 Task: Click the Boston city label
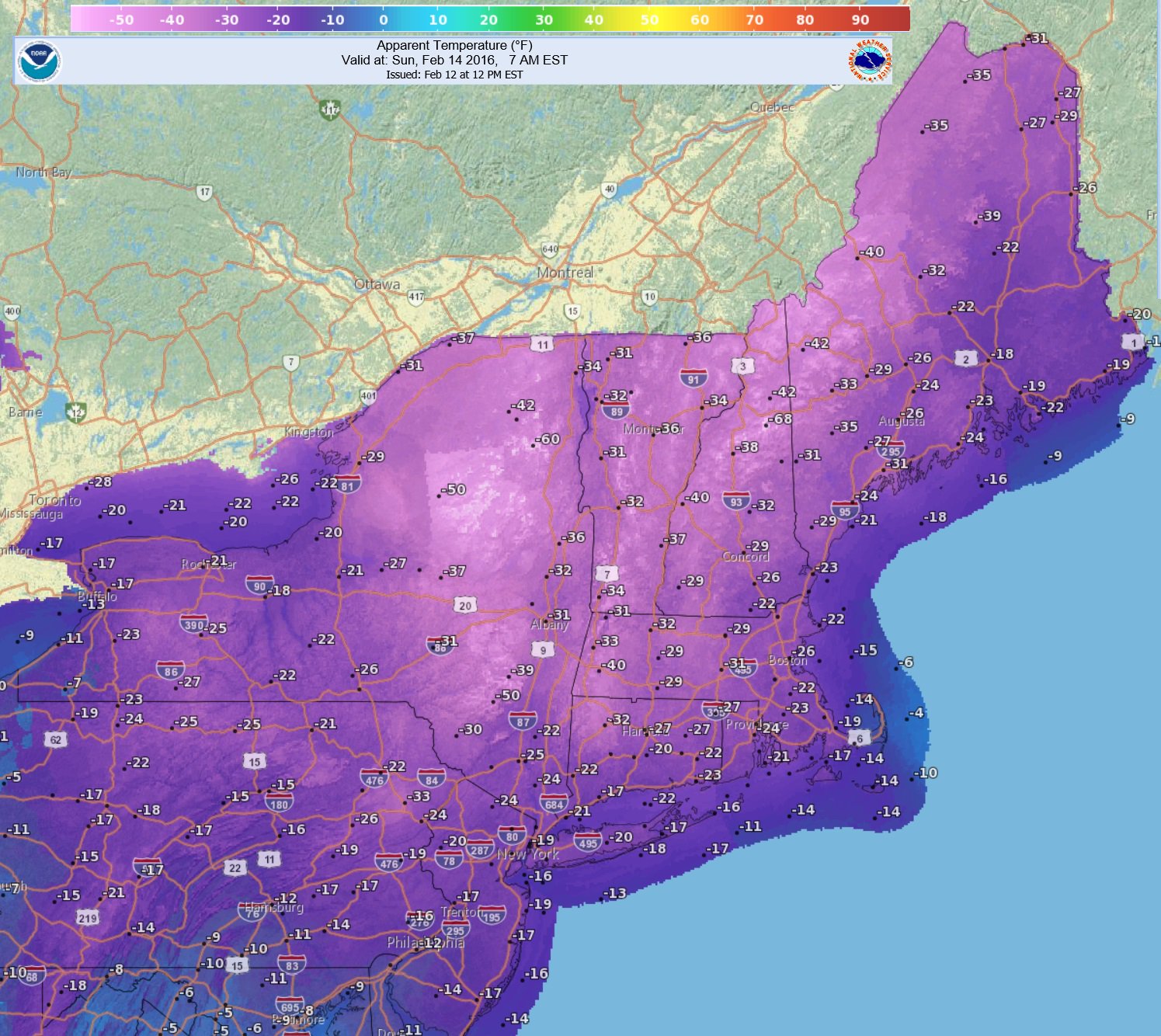click(787, 658)
